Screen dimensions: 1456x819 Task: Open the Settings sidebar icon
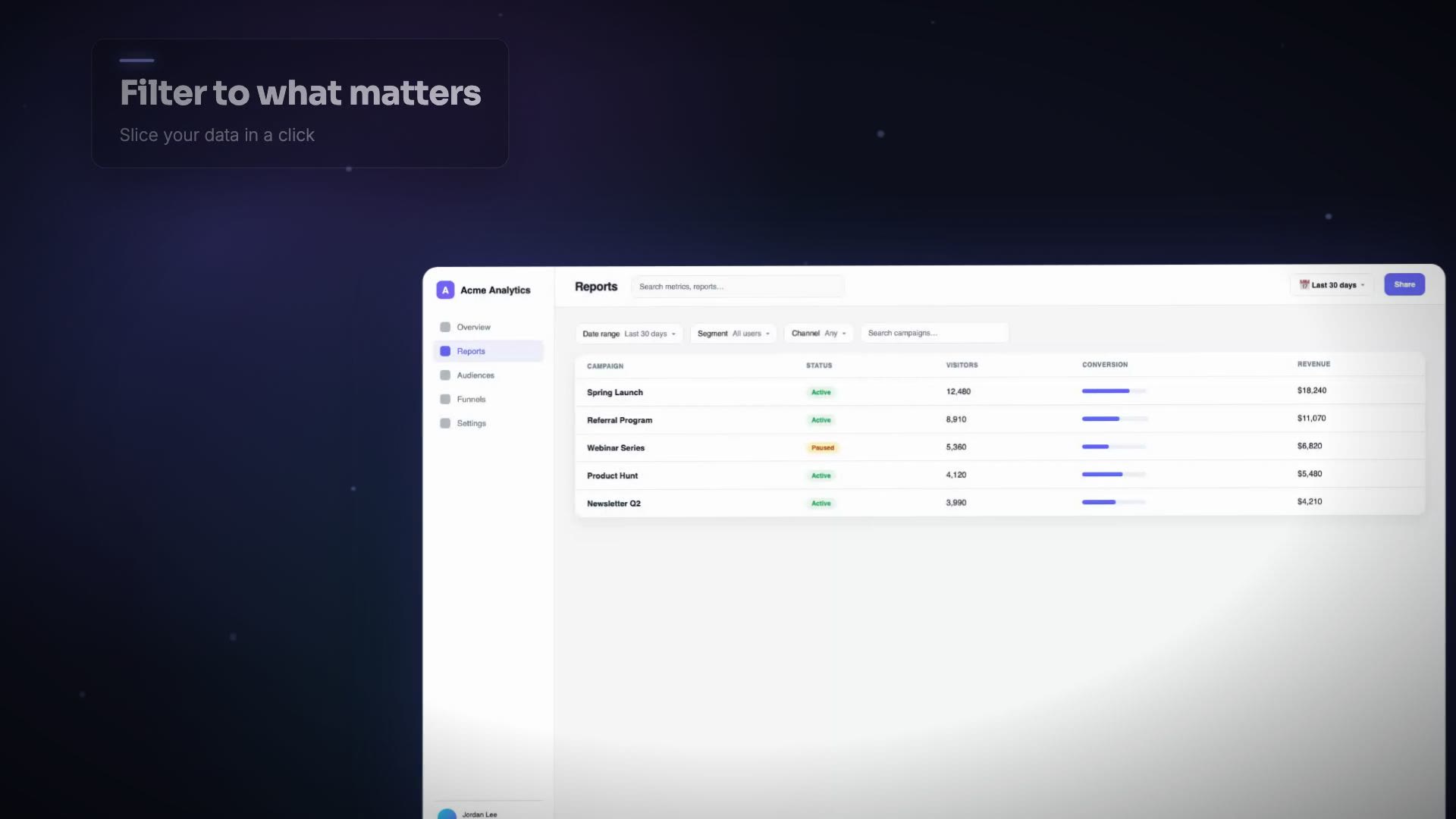click(x=445, y=423)
